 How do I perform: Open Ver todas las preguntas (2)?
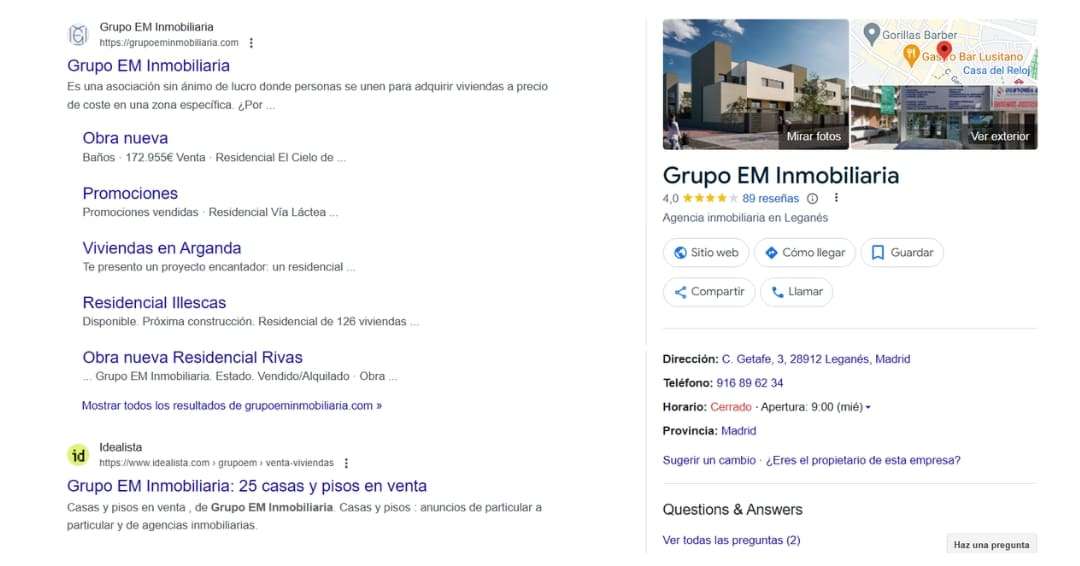(x=731, y=541)
